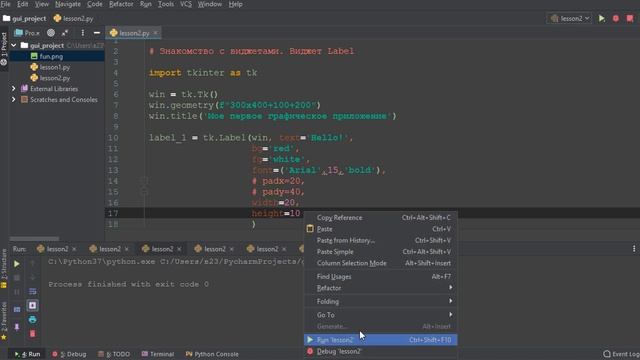Image resolution: width=640 pixels, height=360 pixels.
Task: Open the Refactor menu in menu bar
Action: (x=121, y=4)
